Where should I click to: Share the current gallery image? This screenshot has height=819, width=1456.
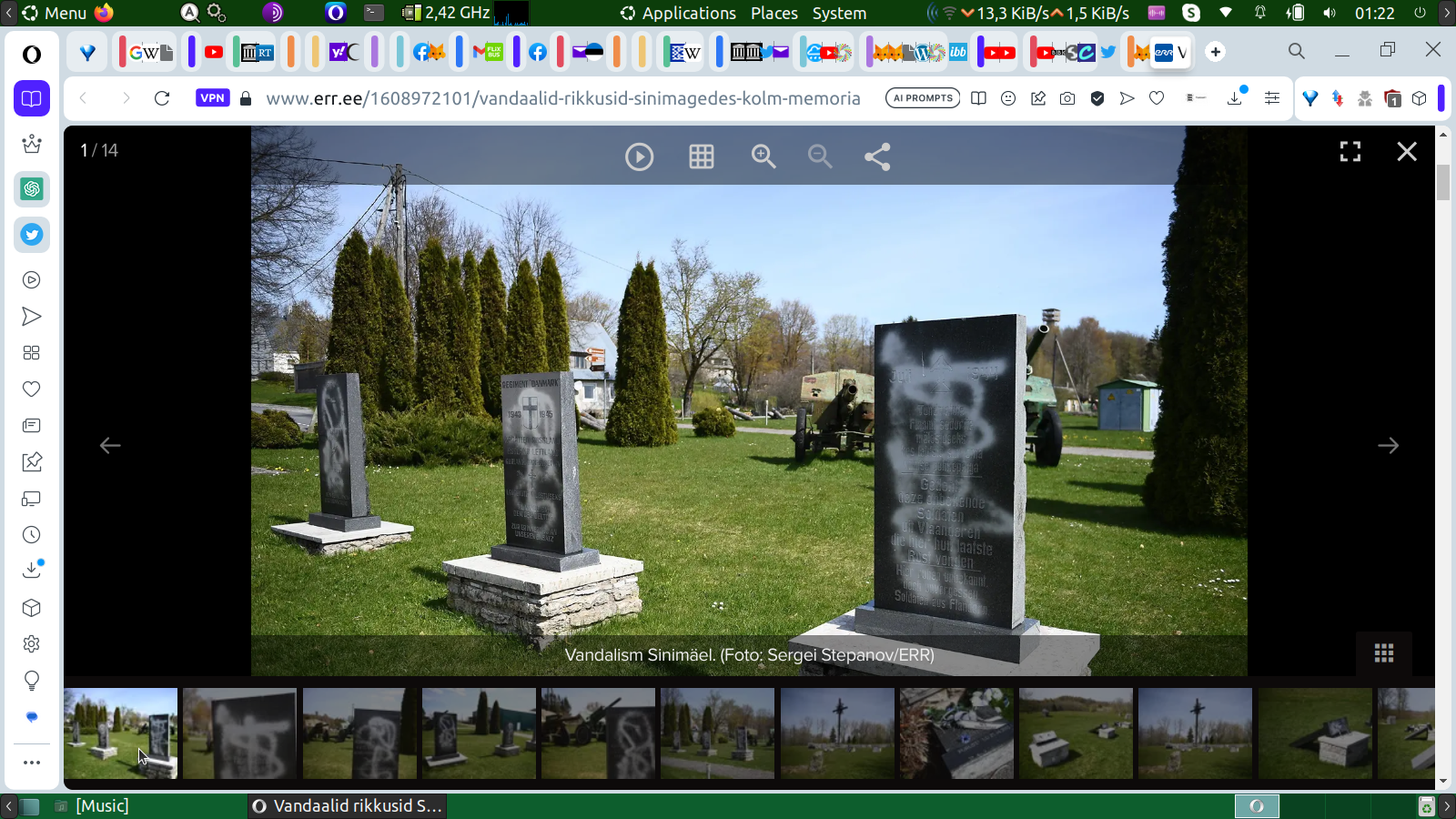click(x=877, y=157)
